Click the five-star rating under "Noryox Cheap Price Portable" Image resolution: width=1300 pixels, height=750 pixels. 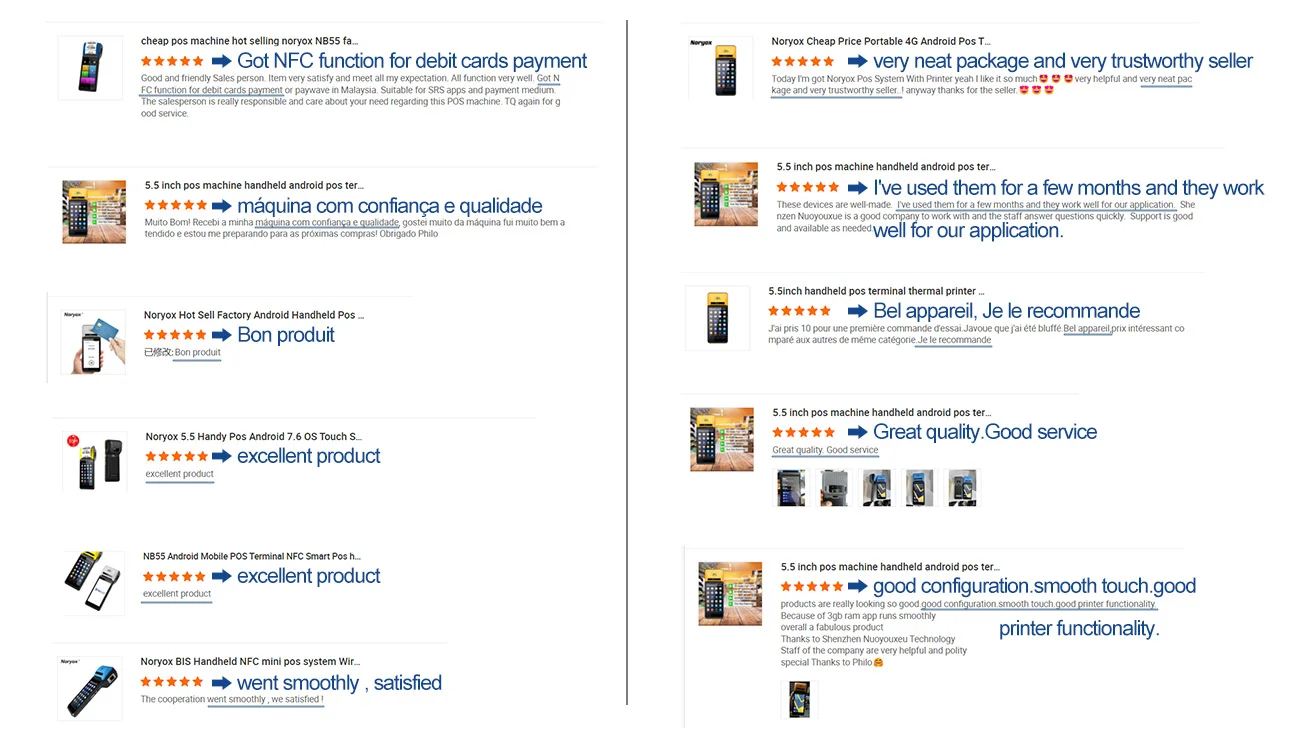click(802, 61)
